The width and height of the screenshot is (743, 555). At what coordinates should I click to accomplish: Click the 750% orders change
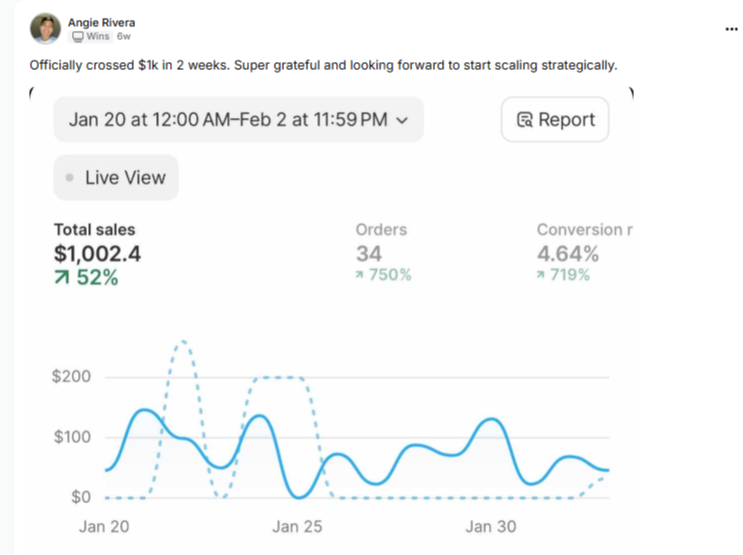tap(383, 275)
